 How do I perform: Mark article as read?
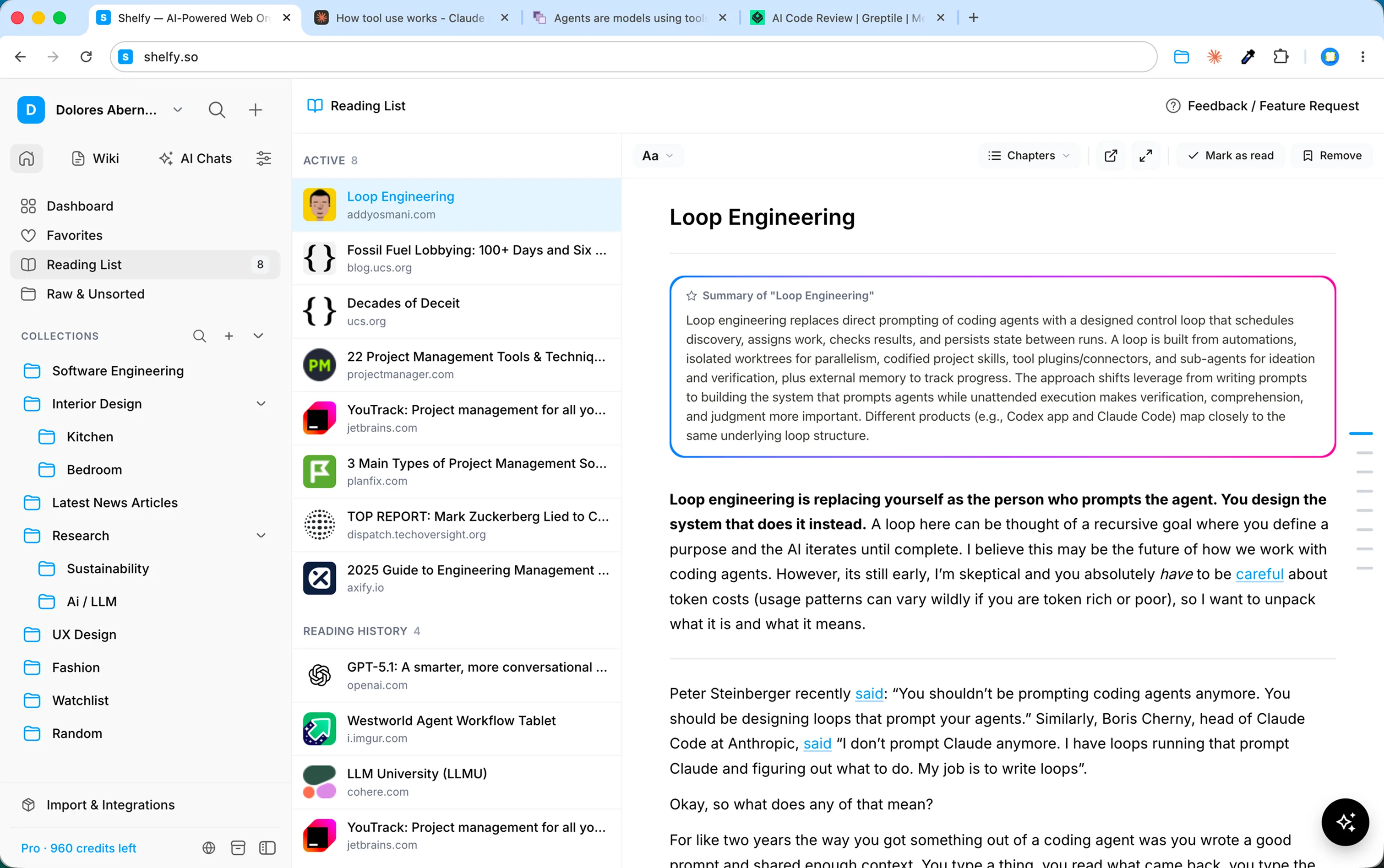pos(1231,156)
